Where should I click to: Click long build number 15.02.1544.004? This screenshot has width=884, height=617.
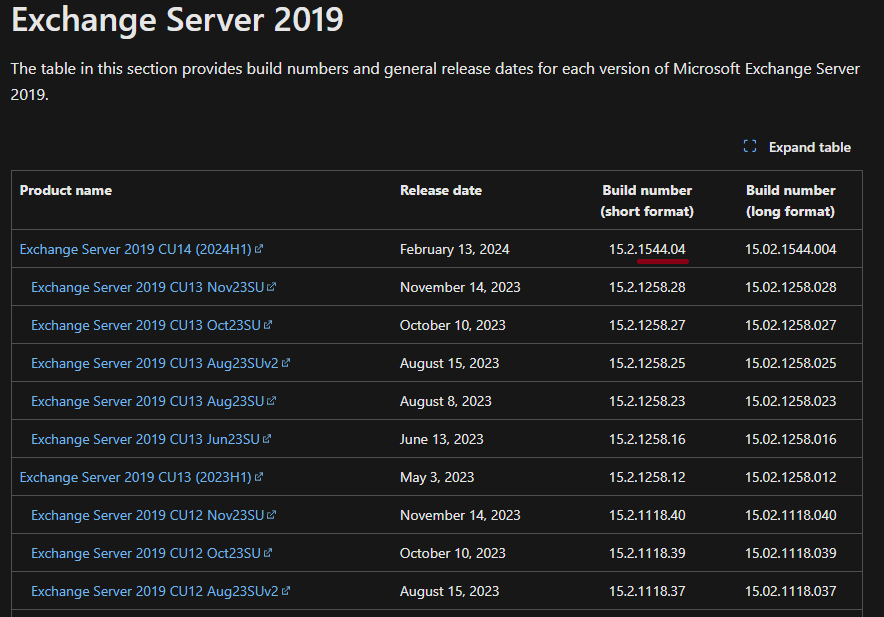tap(790, 249)
